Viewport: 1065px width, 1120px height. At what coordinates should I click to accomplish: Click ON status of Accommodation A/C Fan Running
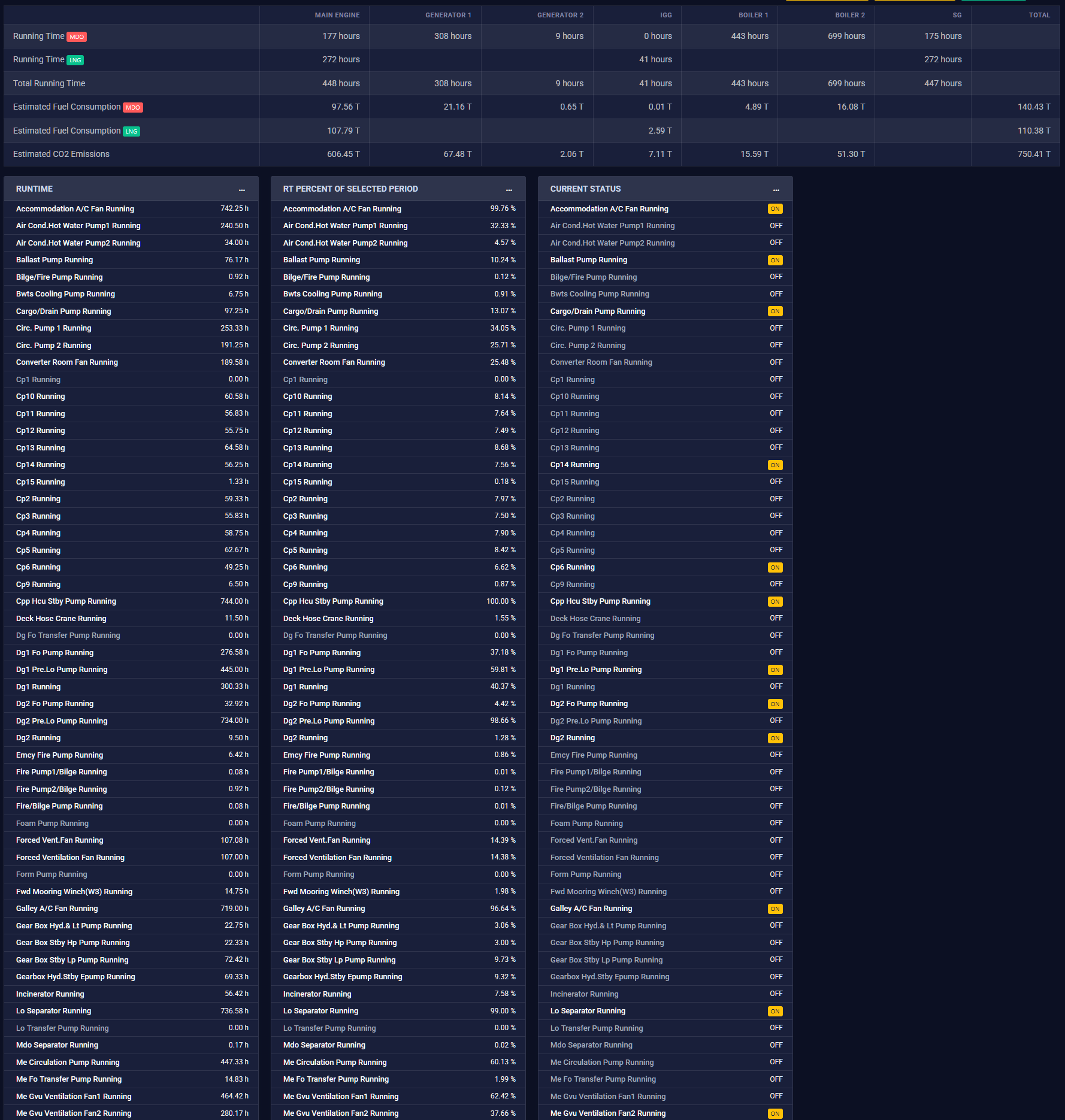pyautogui.click(x=775, y=209)
